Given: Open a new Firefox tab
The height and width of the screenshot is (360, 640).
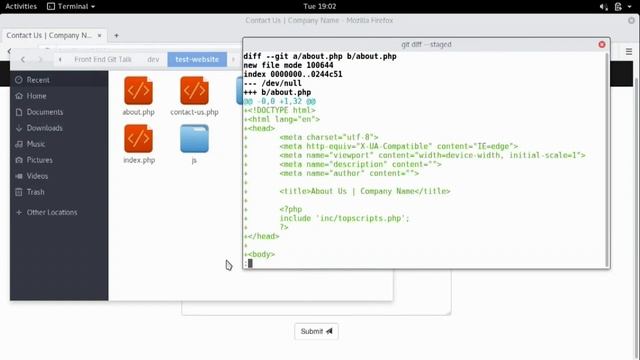Looking at the screenshot, I should pyautogui.click(x=116, y=36).
